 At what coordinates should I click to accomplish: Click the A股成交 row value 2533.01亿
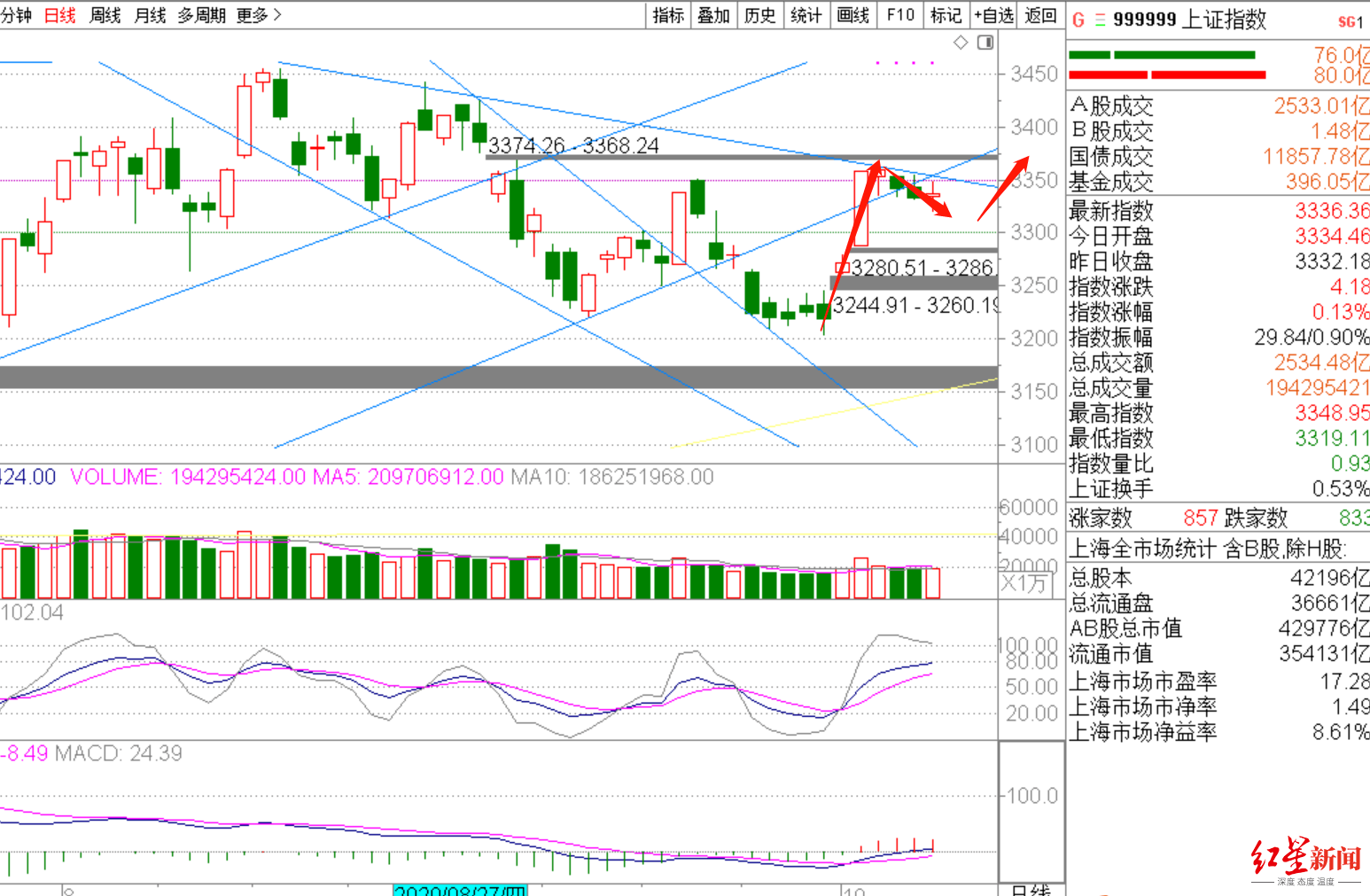click(1321, 106)
